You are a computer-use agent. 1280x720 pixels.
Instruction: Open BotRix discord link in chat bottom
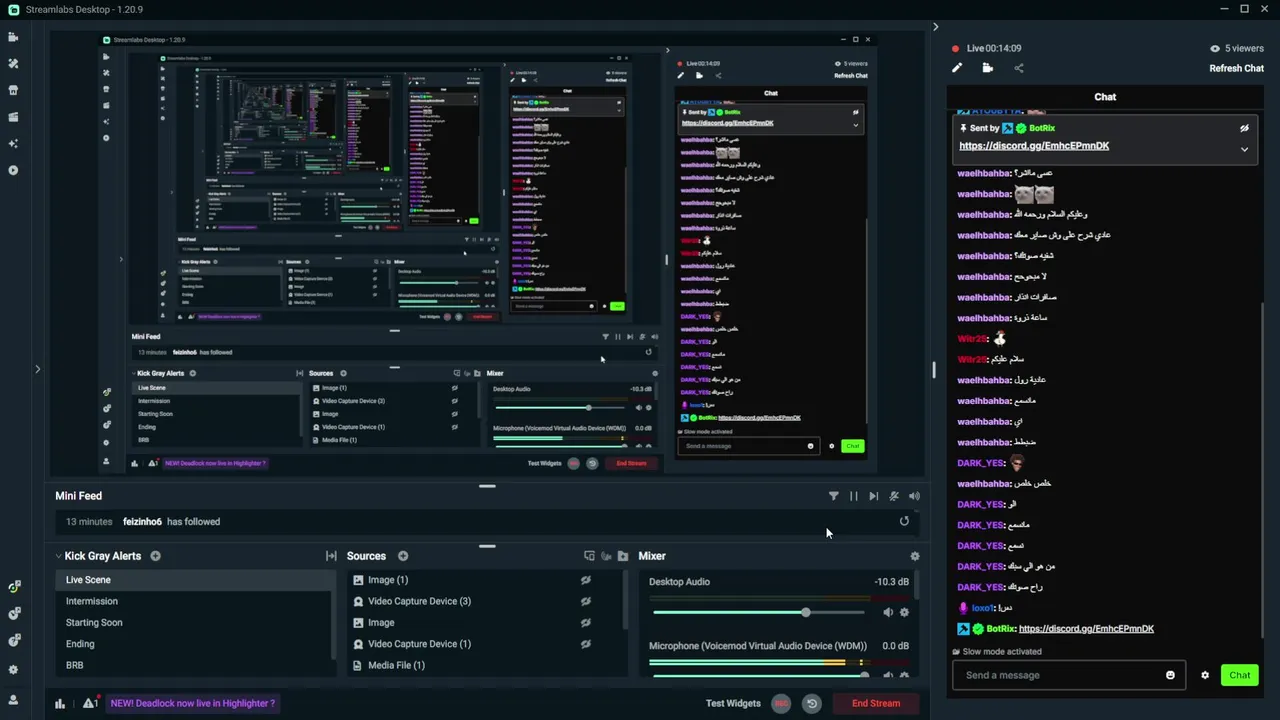(1086, 629)
